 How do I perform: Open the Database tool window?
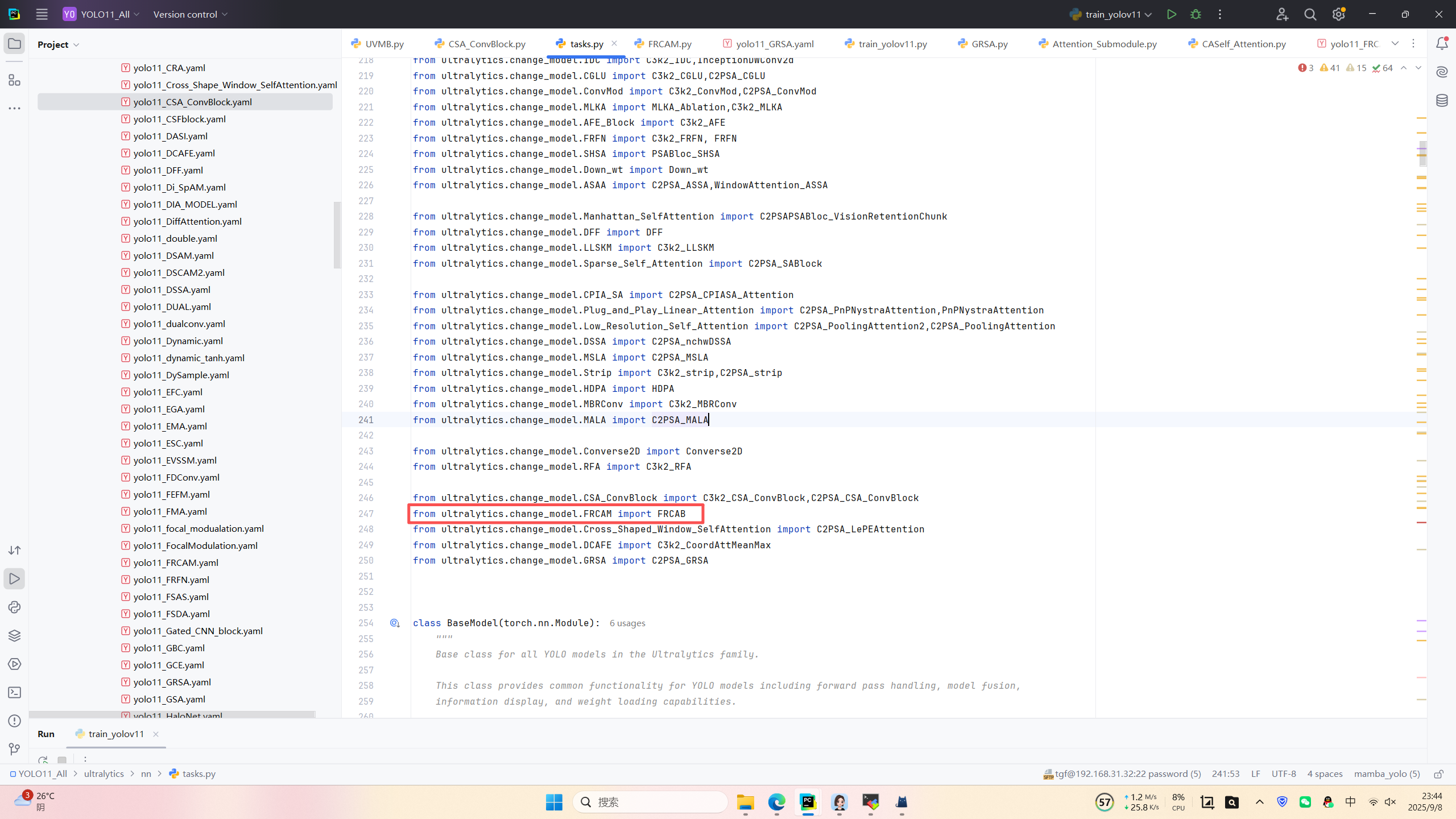(x=1442, y=101)
